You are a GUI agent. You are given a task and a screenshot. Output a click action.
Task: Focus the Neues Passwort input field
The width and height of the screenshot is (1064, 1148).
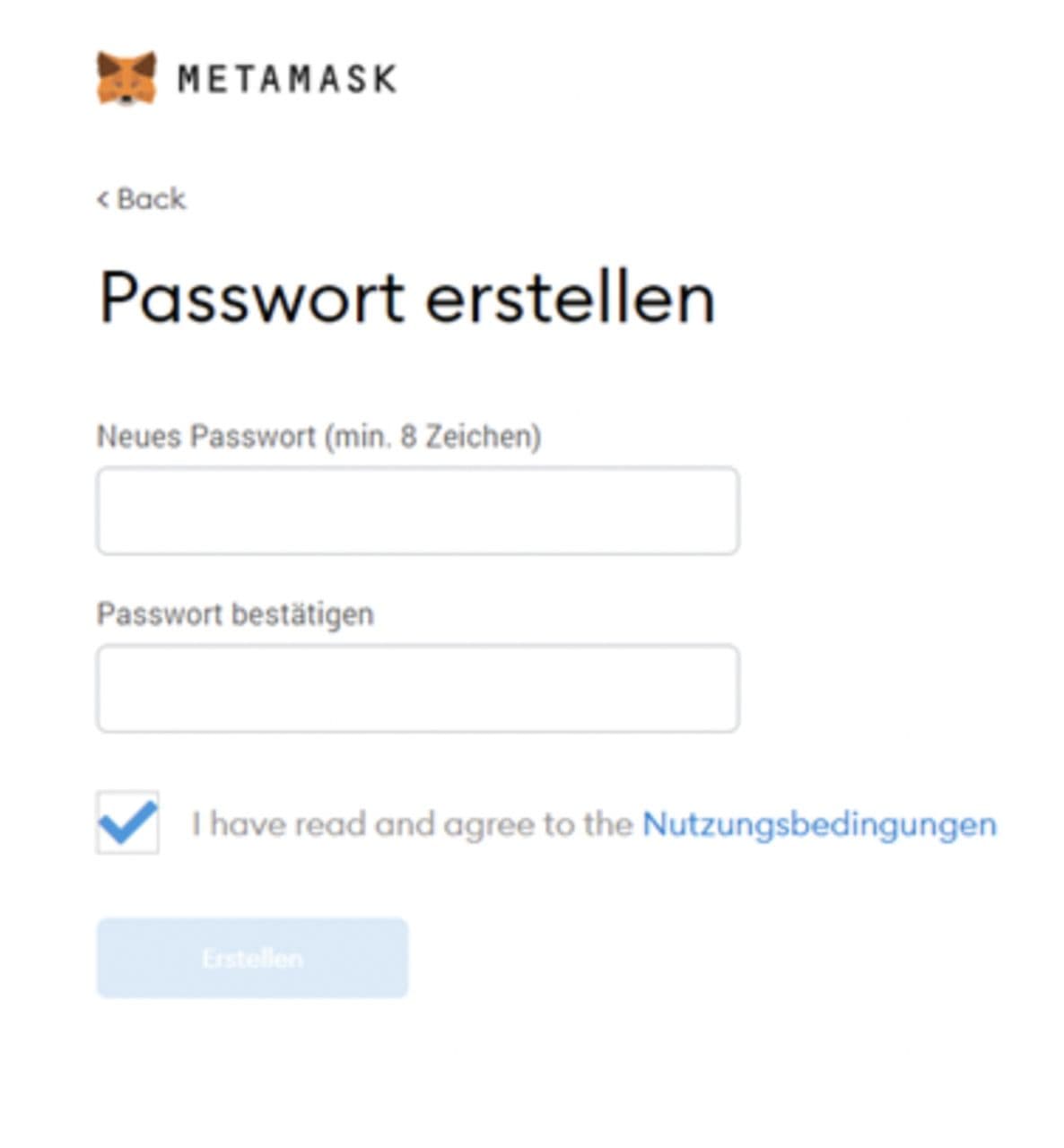pyautogui.click(x=417, y=510)
